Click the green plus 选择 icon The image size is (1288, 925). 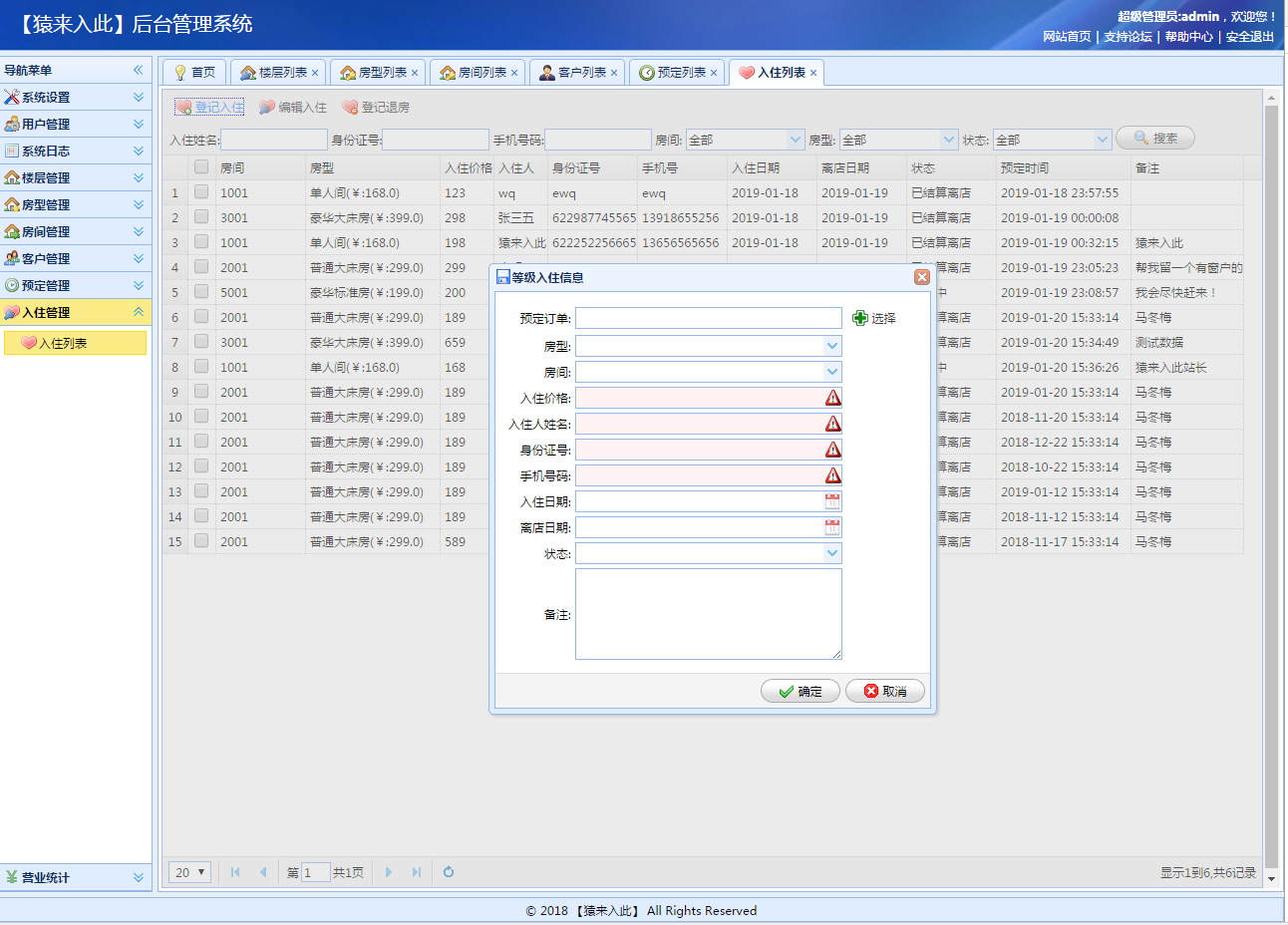(x=860, y=318)
